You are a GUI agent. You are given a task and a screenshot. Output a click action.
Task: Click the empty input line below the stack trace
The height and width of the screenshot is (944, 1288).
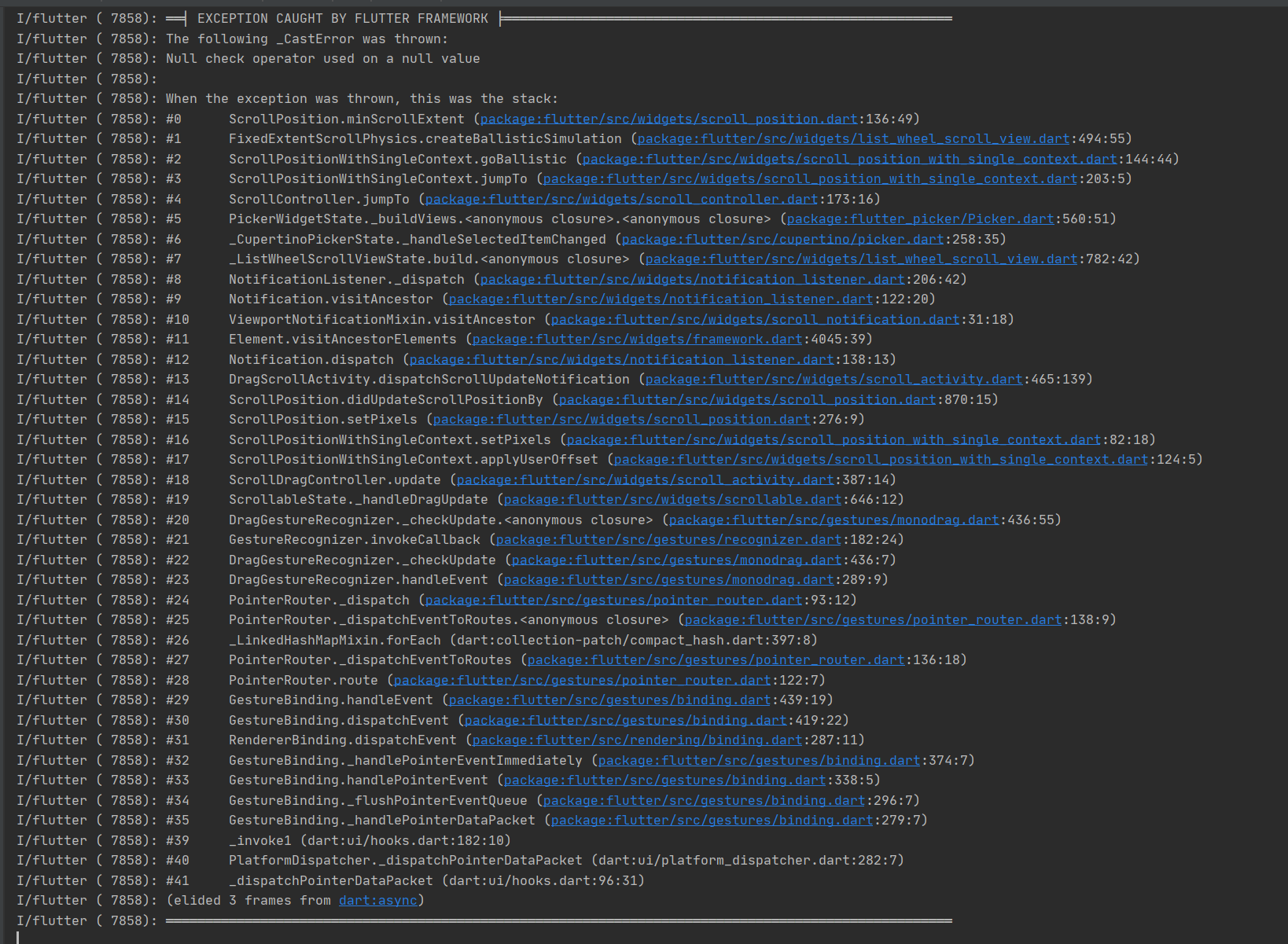point(79,935)
